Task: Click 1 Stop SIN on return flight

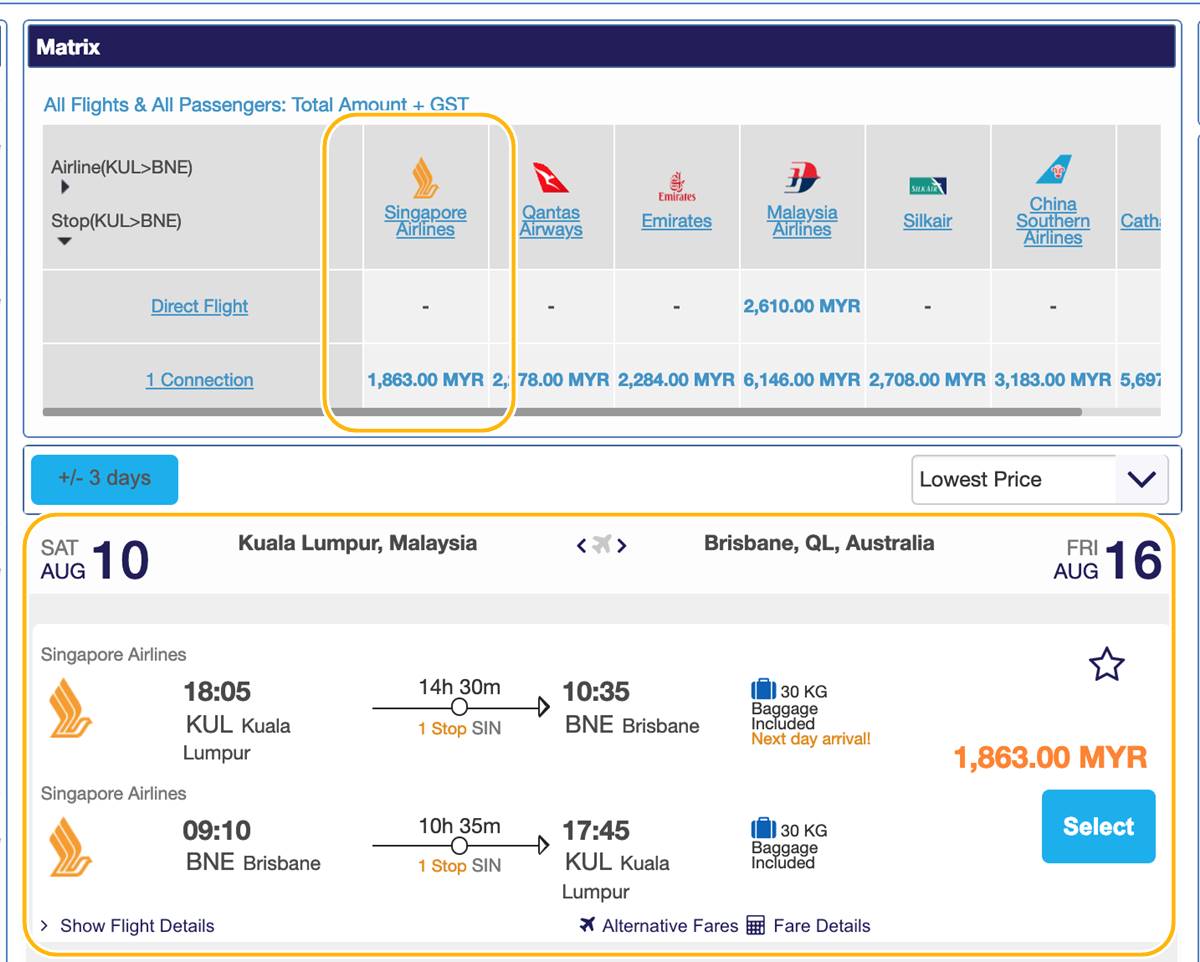Action: [x=459, y=866]
